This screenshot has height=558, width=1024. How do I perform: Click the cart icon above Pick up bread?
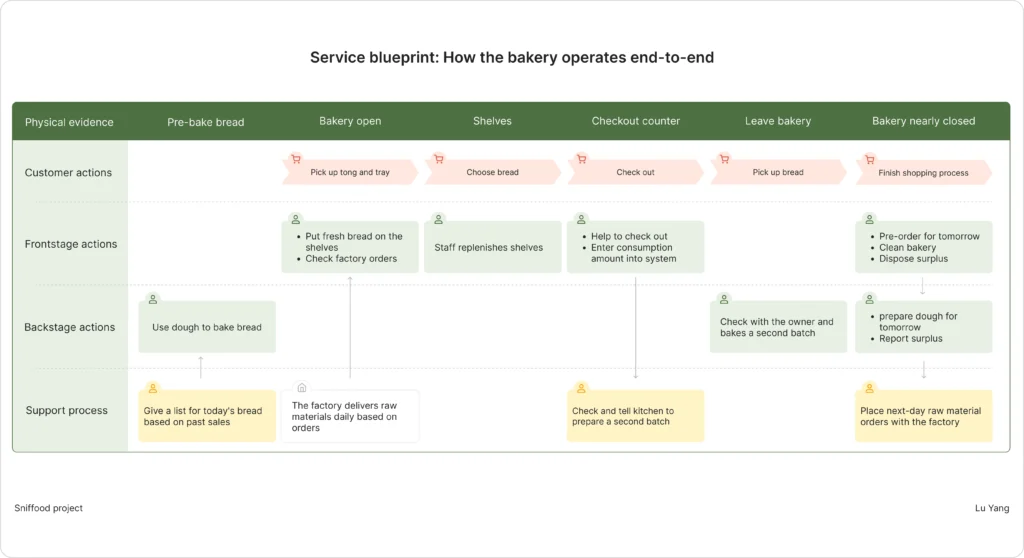coord(724,158)
